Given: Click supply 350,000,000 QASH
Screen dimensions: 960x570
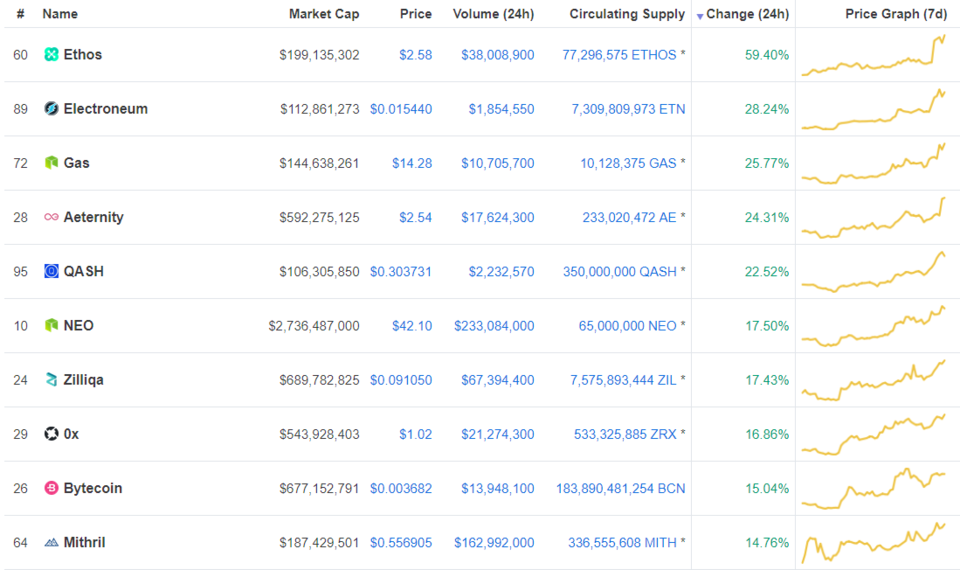Looking at the screenshot, I should point(620,272).
